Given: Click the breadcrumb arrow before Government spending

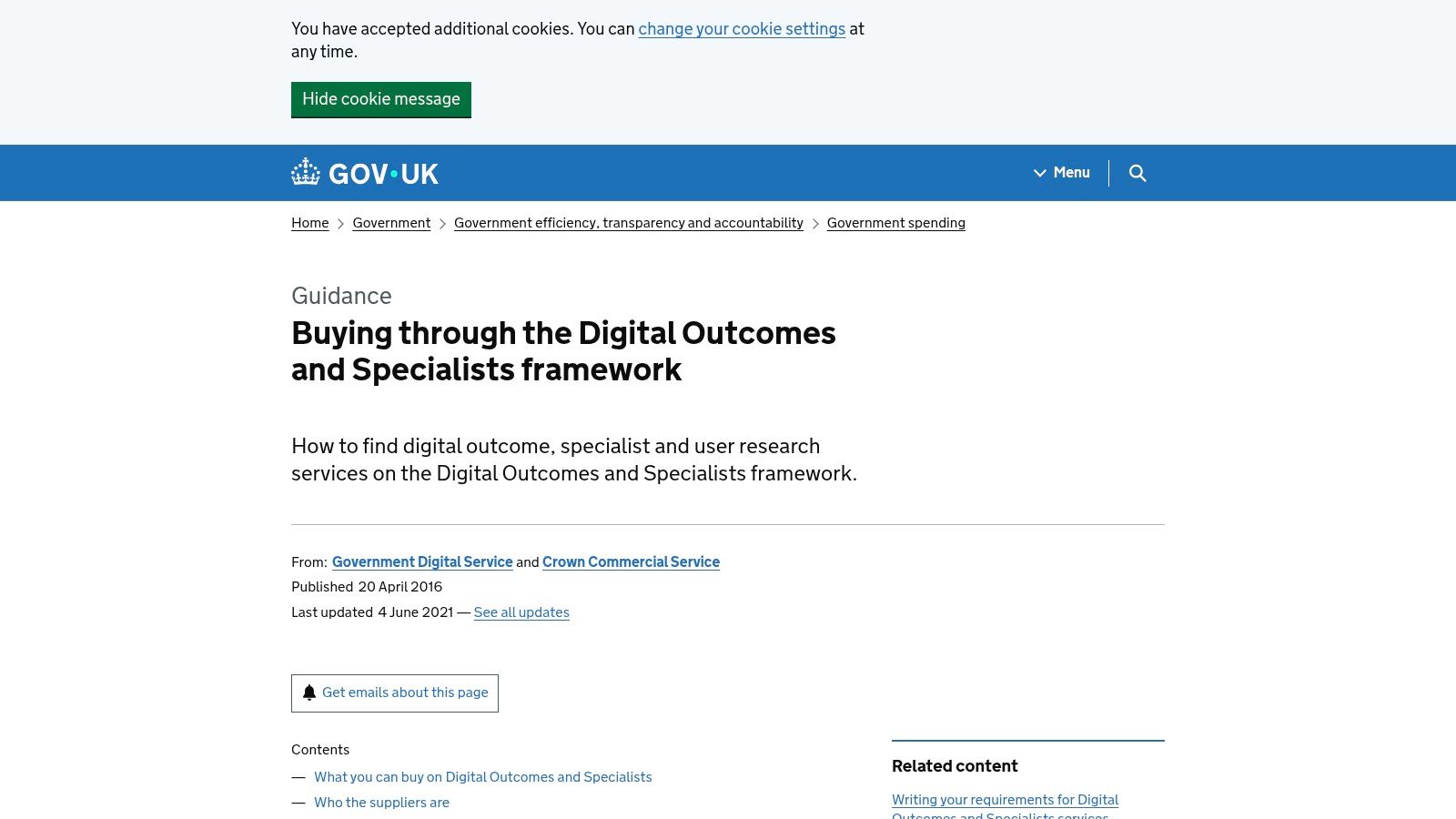Looking at the screenshot, I should pos(815,223).
